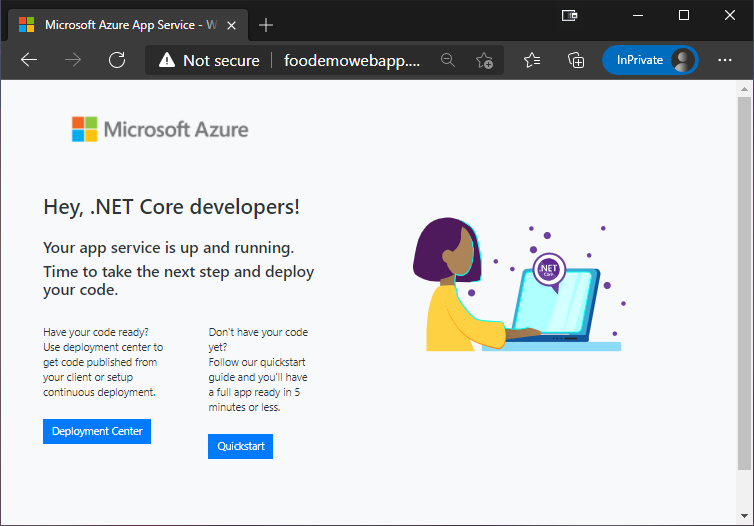Click the vertical scrollbar thumb

744,284
